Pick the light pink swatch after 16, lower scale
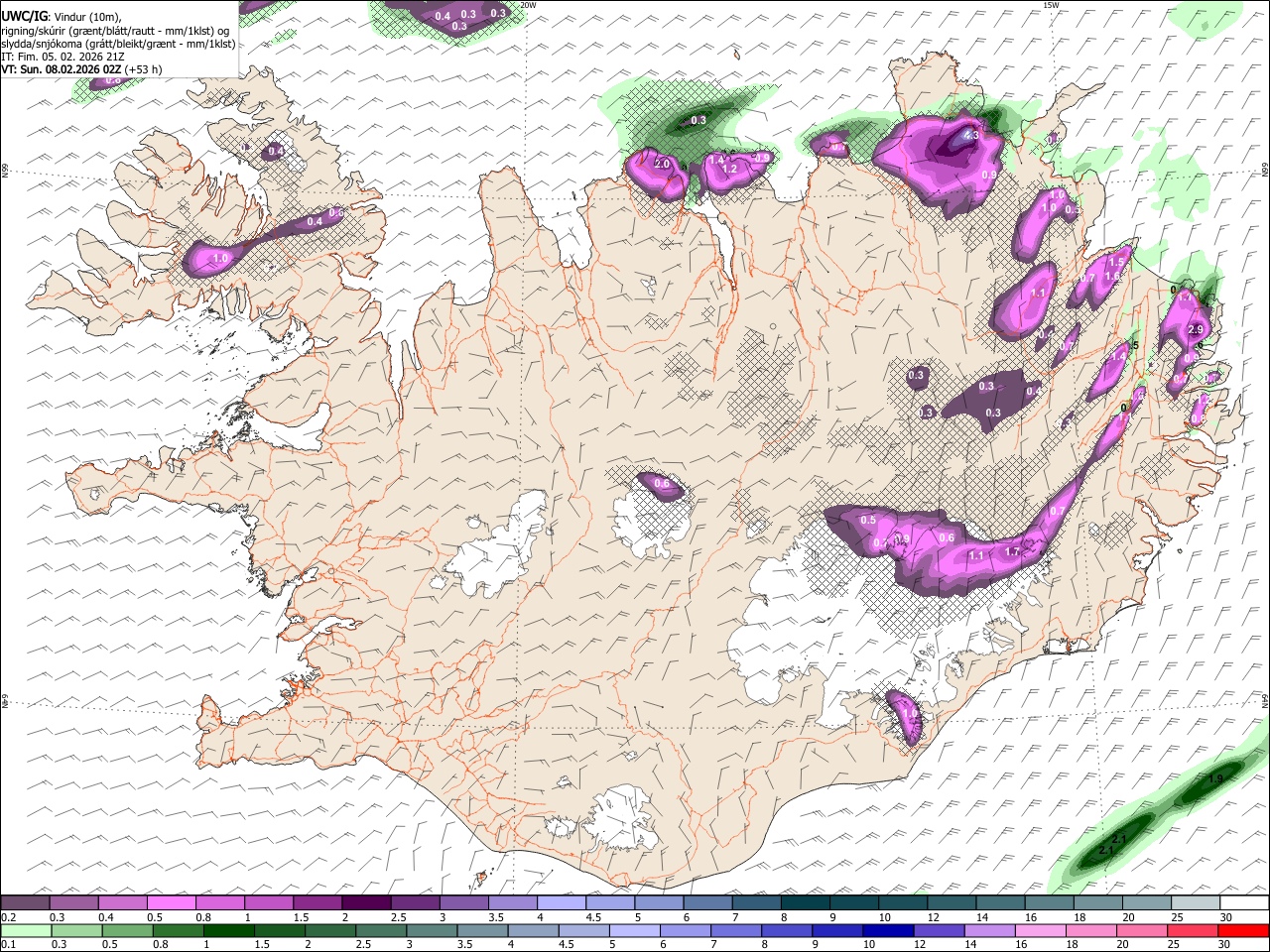Image resolution: width=1270 pixels, height=952 pixels. [x=1040, y=930]
